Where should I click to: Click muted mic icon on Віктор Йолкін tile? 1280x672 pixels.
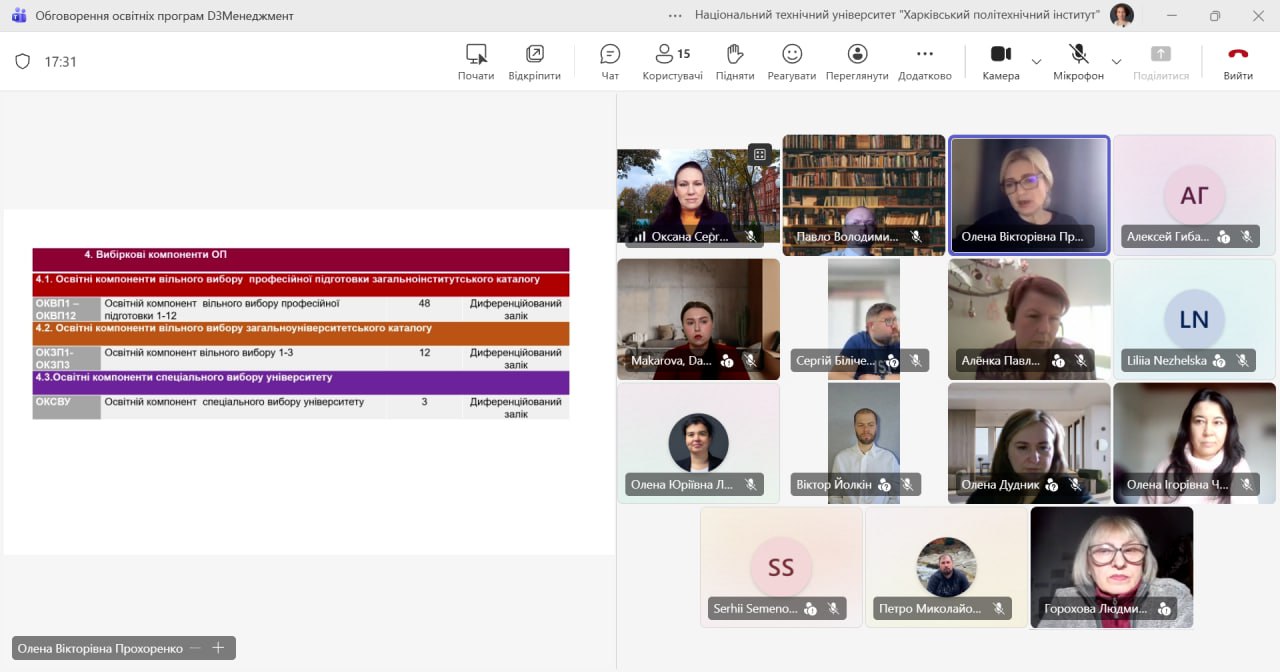[x=907, y=485]
